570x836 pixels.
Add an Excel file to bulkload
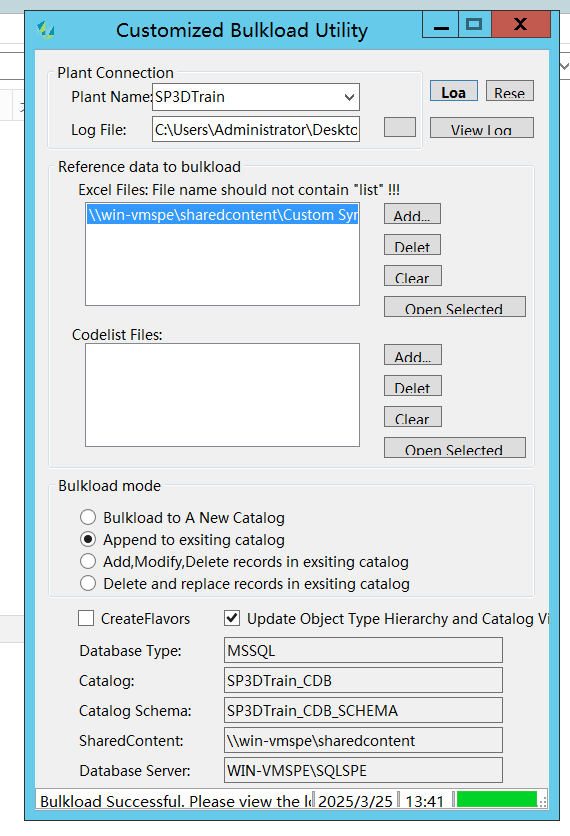(412, 214)
